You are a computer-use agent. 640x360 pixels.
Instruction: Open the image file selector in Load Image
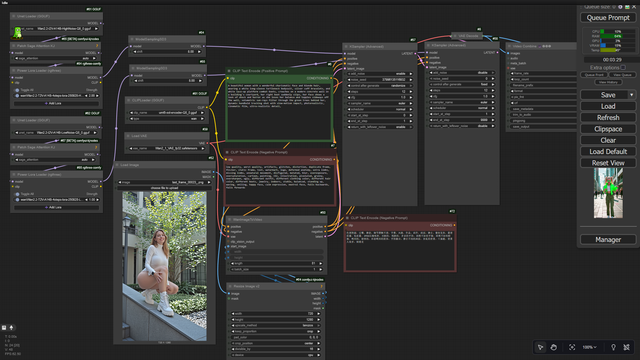point(164,182)
